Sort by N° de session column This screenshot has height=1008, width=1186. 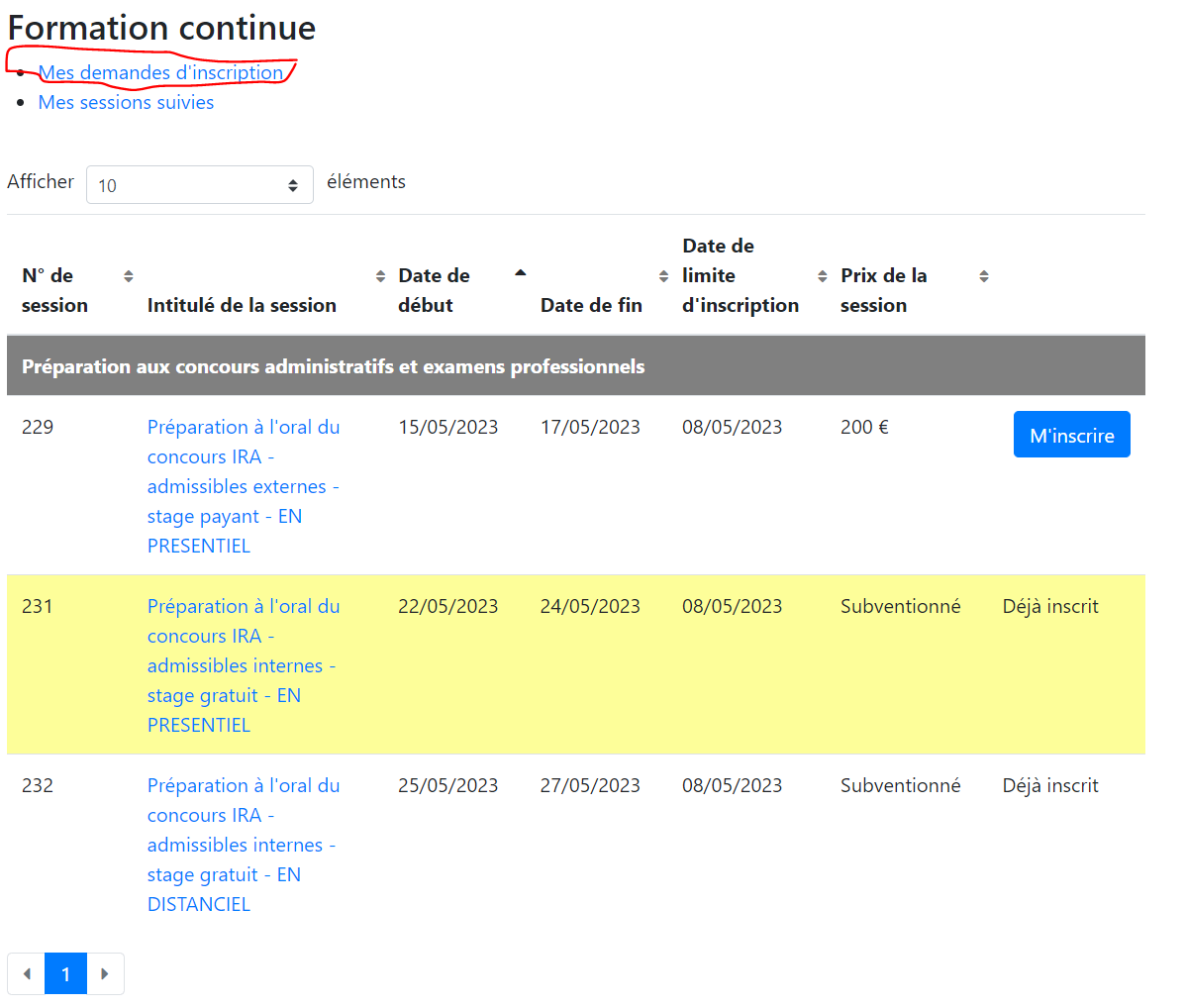(129, 276)
